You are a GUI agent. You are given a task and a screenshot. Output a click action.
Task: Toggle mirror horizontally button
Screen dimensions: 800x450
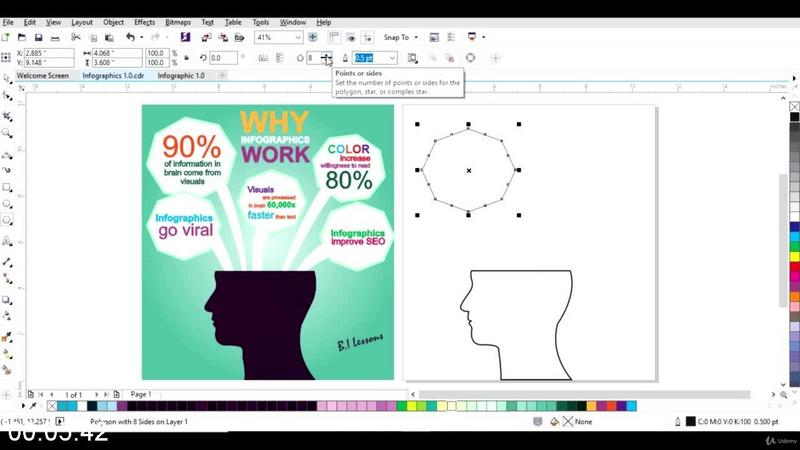[263, 58]
